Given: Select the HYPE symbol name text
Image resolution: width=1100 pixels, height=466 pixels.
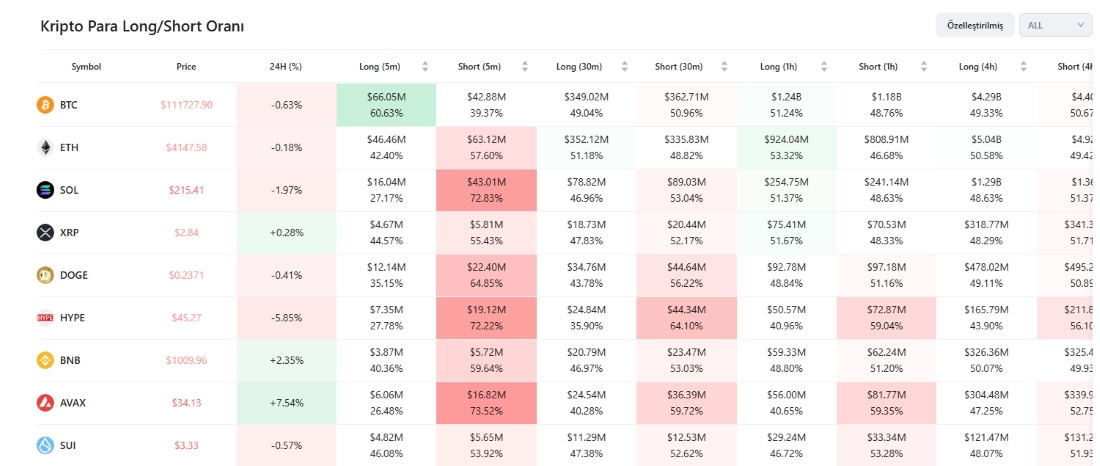Looking at the screenshot, I should click(73, 318).
